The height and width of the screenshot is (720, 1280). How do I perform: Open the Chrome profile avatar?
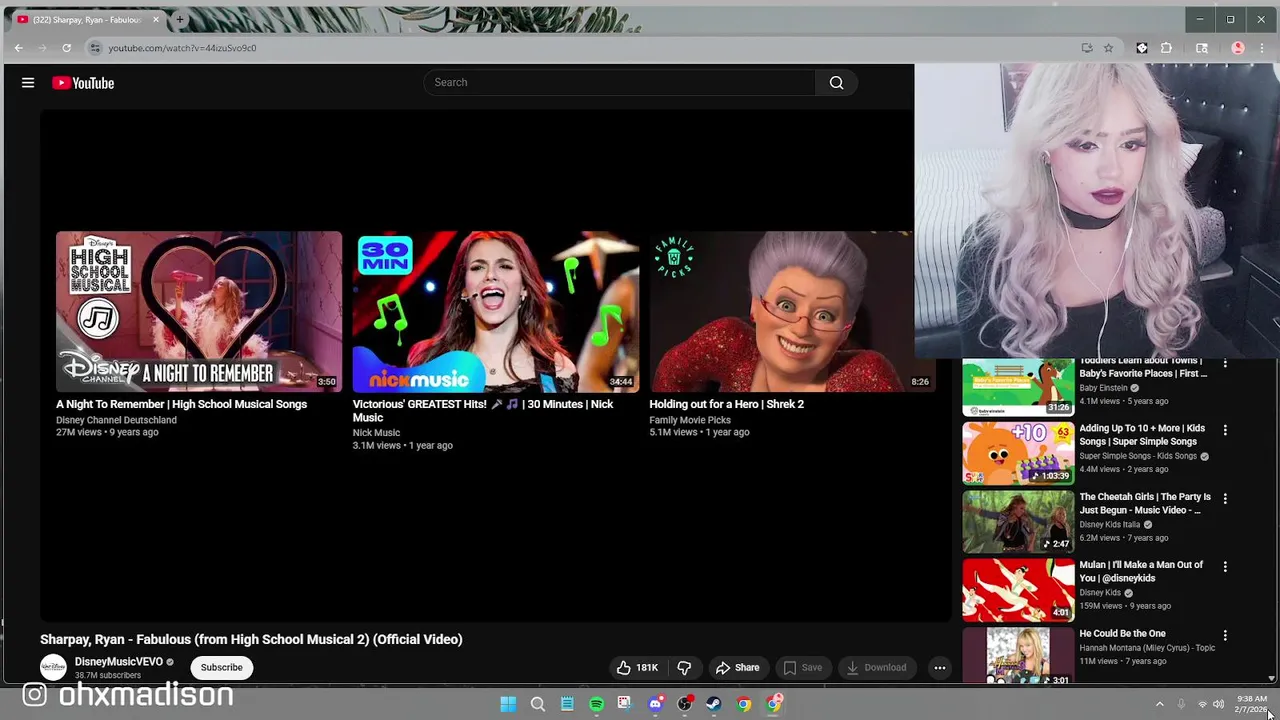(x=1238, y=48)
